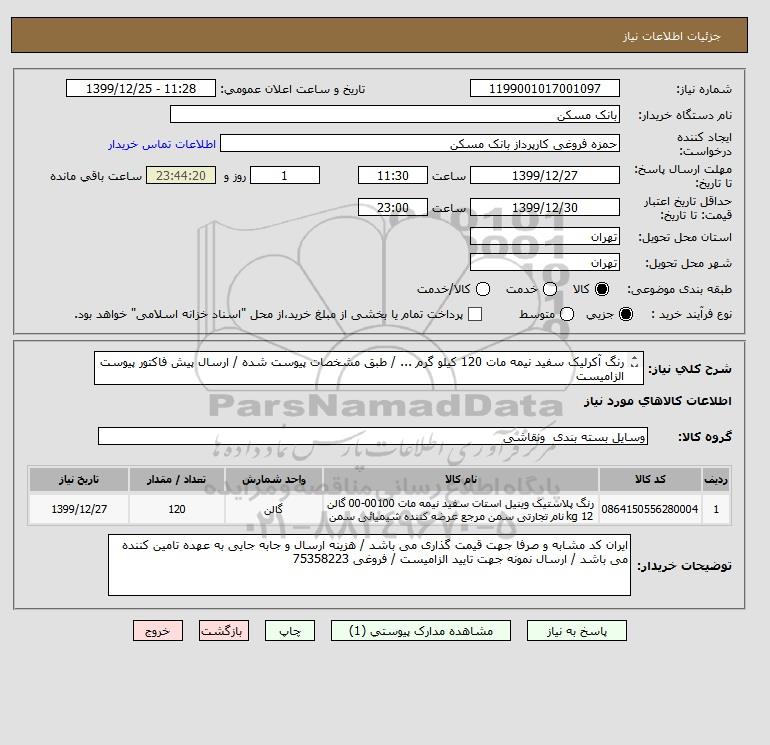Image resolution: width=770 pixels, height=745 pixels.
Task: Choose the متوسط purchase type
Action: click(x=567, y=314)
